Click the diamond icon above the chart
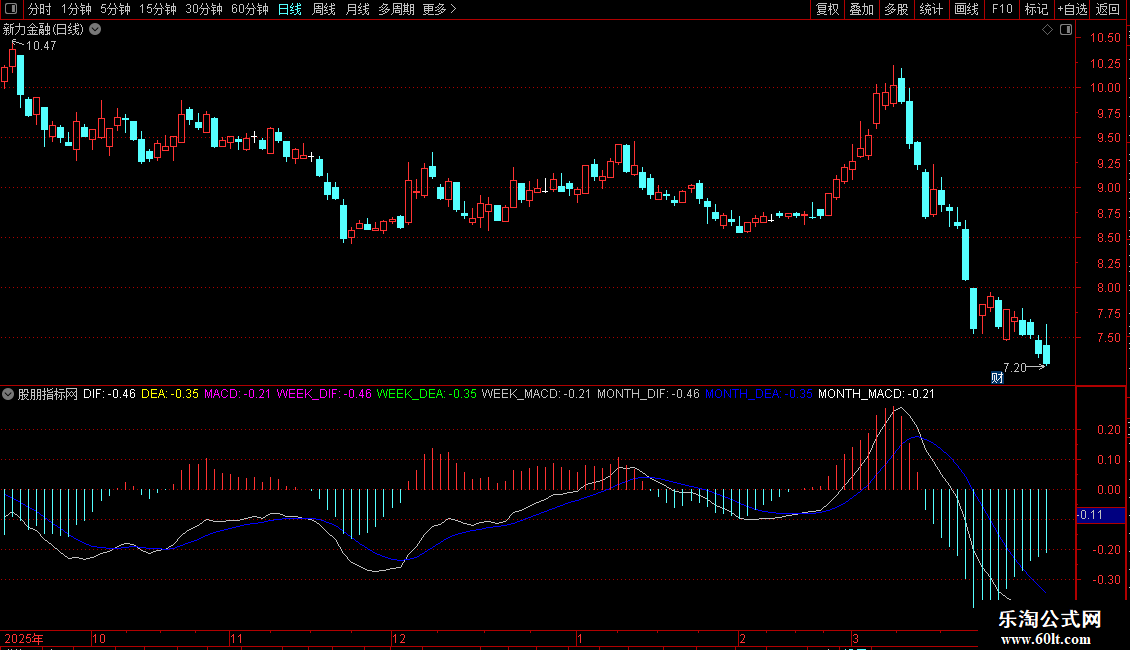This screenshot has height=650, width=1130. click(x=1048, y=30)
